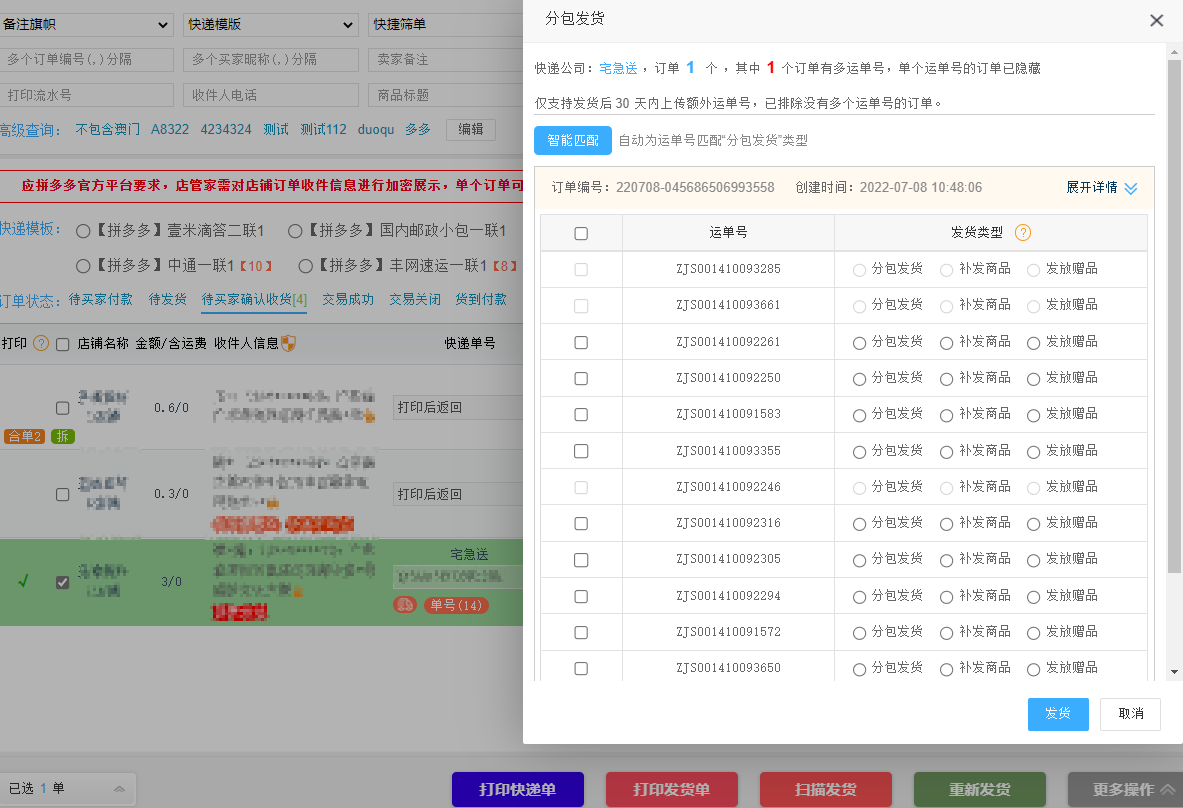Click the orange 合单2 merge tag
1183x808 pixels.
(25, 436)
